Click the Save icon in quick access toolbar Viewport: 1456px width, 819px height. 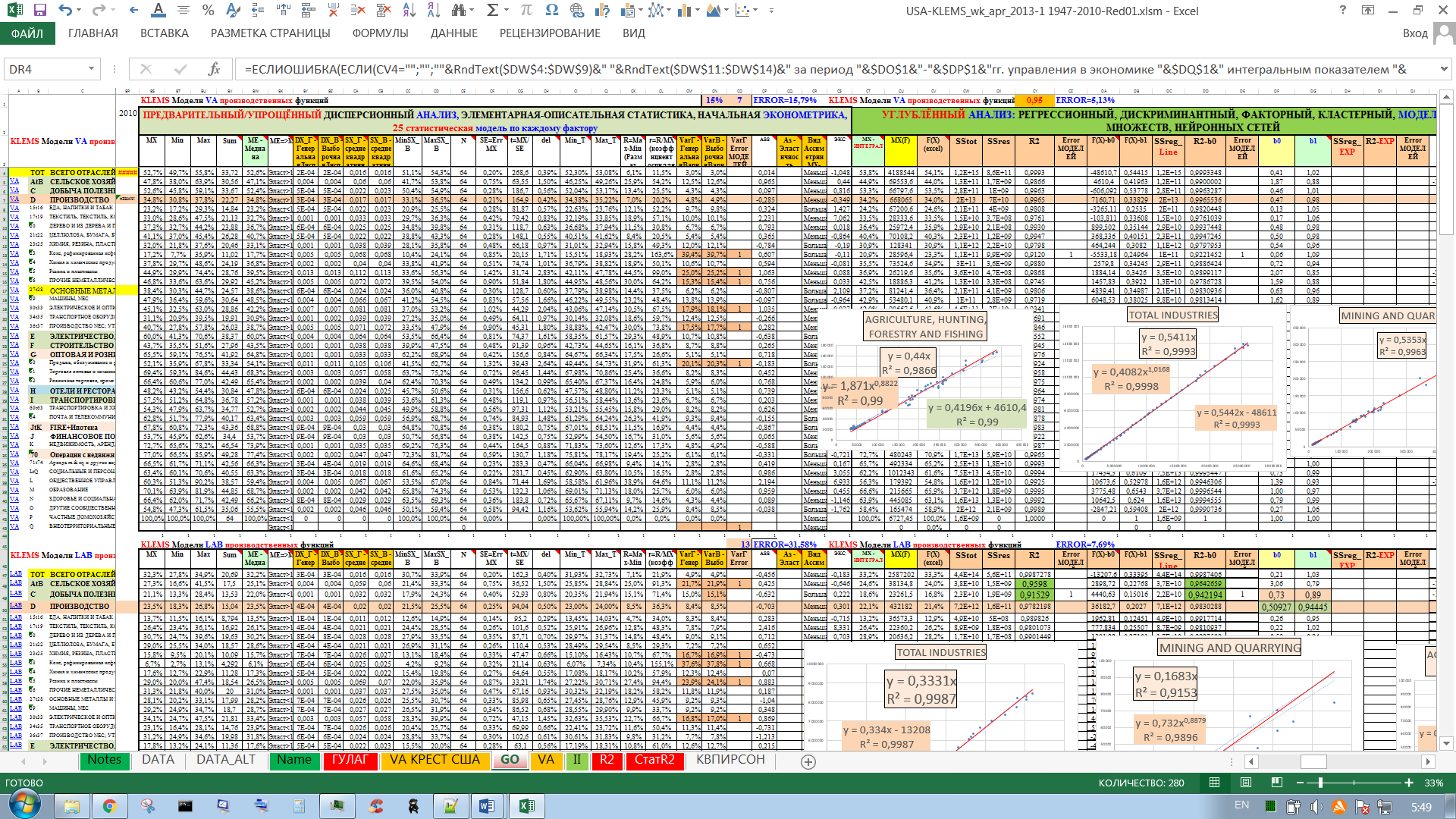tap(40, 11)
